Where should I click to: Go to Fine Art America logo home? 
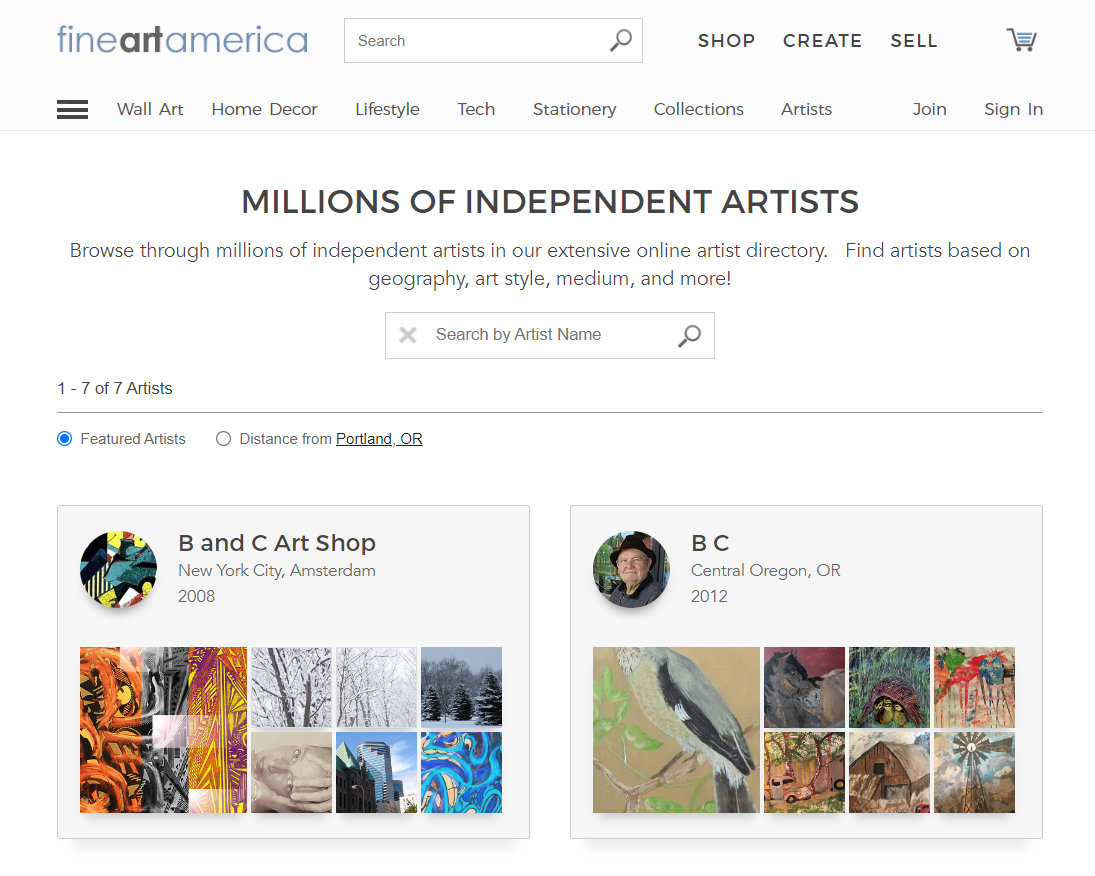182,40
